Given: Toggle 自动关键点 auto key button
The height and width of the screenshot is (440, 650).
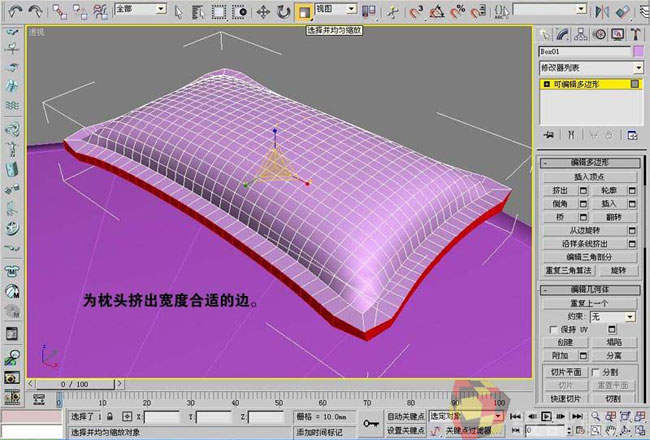Looking at the screenshot, I should click(x=406, y=416).
